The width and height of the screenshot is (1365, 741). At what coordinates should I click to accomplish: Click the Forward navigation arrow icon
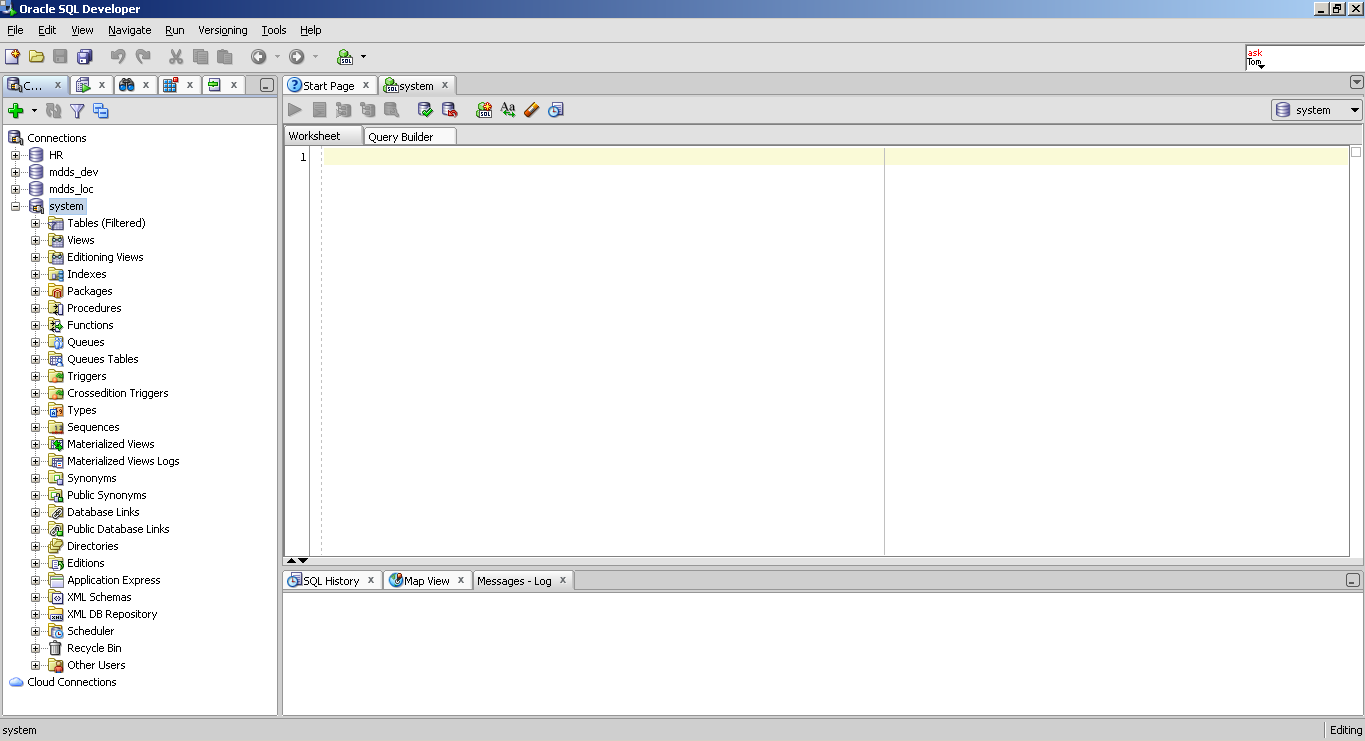pos(296,57)
